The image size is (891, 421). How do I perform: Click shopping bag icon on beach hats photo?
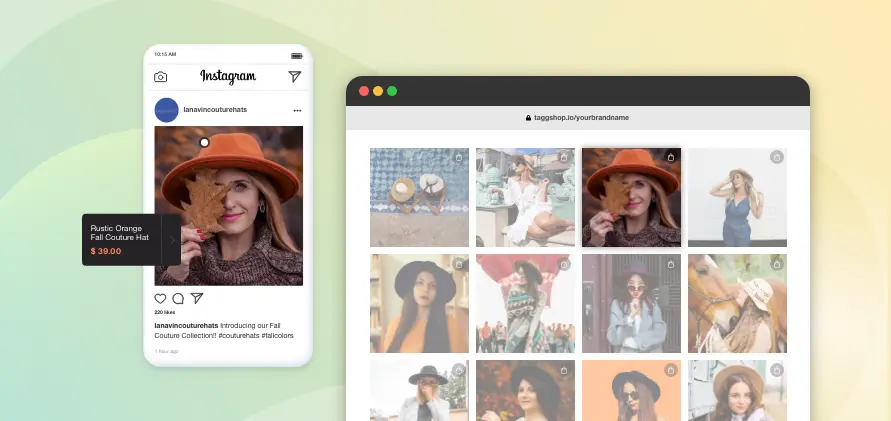pyautogui.click(x=458, y=158)
